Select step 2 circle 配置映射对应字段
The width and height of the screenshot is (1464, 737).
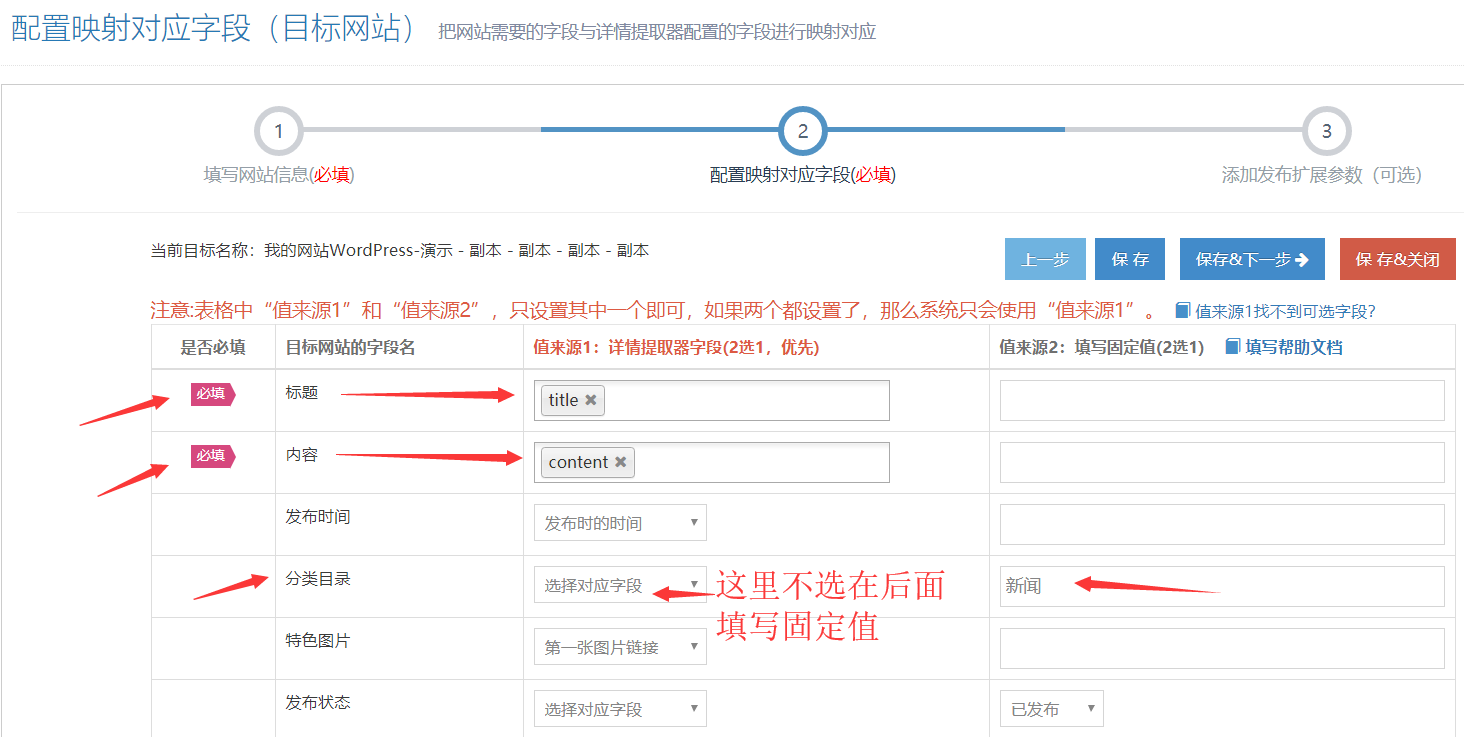tap(803, 131)
